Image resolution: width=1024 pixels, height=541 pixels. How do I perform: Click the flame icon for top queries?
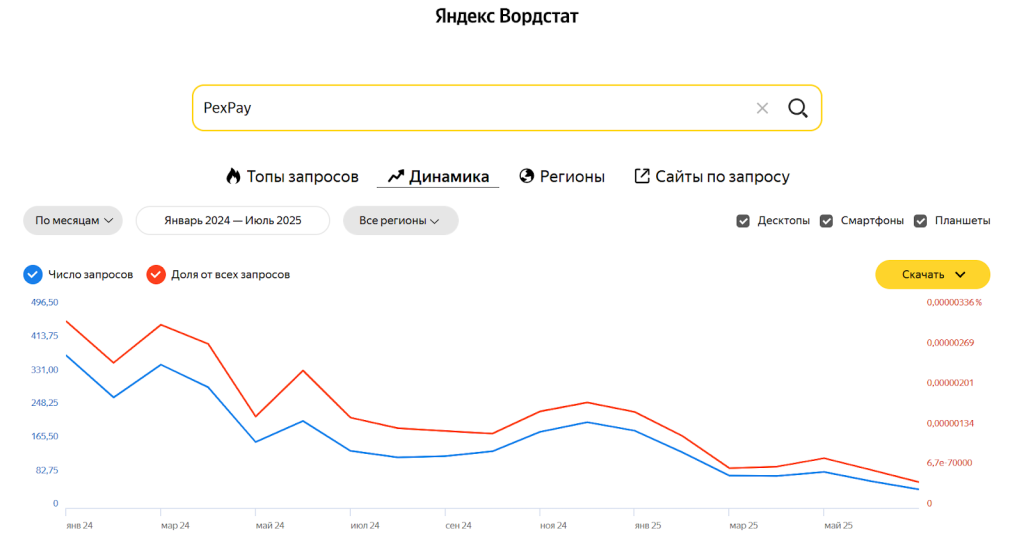click(x=233, y=177)
